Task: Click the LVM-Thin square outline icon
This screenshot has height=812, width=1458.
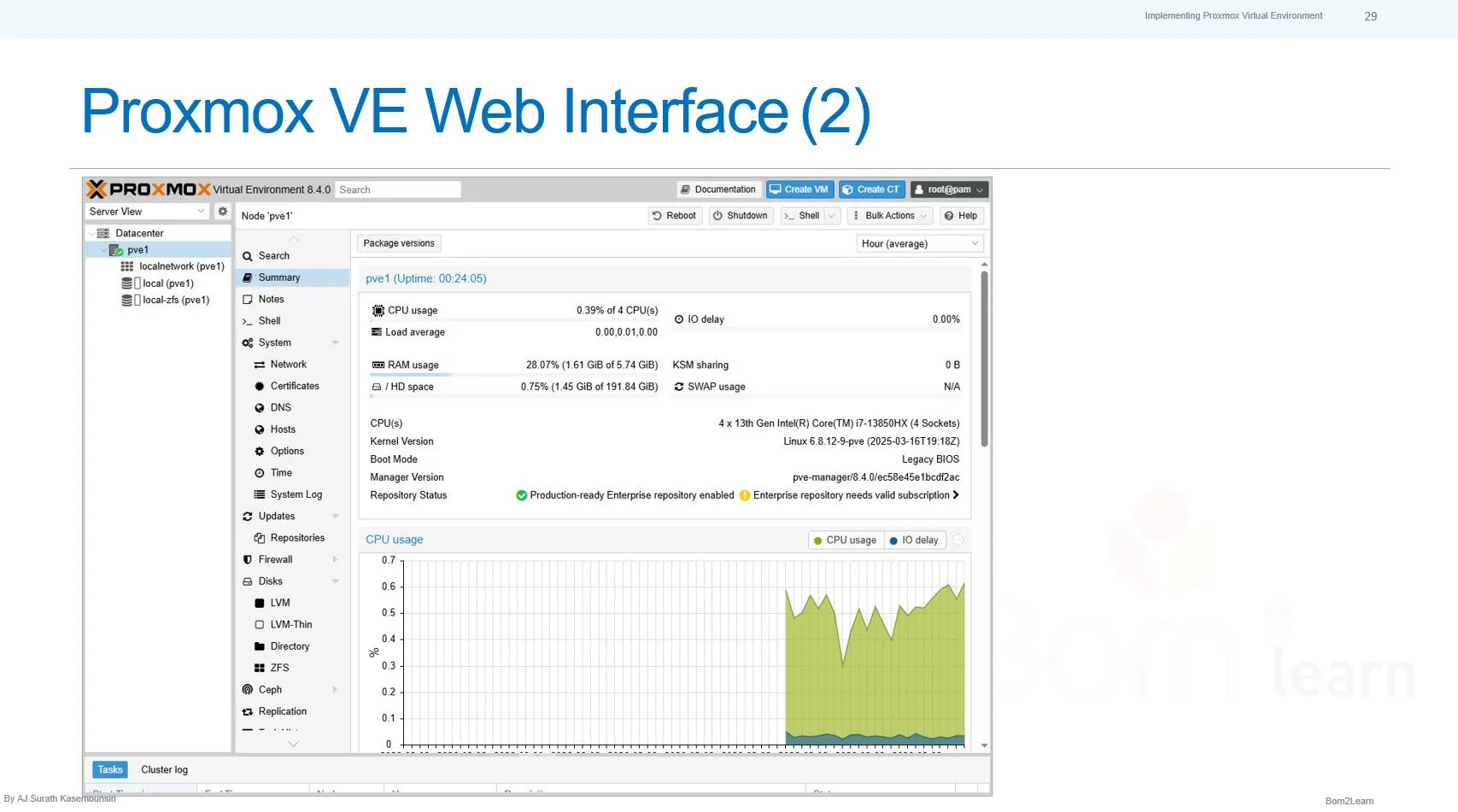Action: (x=260, y=625)
